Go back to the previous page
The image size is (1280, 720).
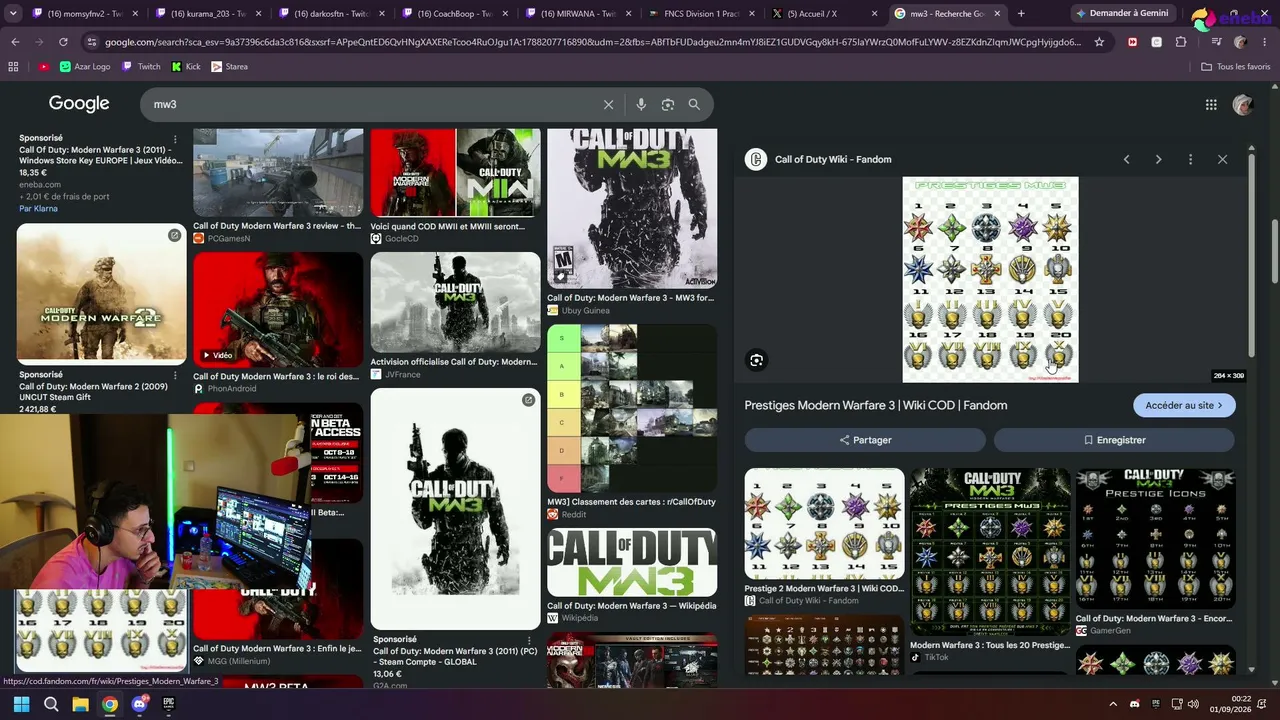tap(15, 42)
